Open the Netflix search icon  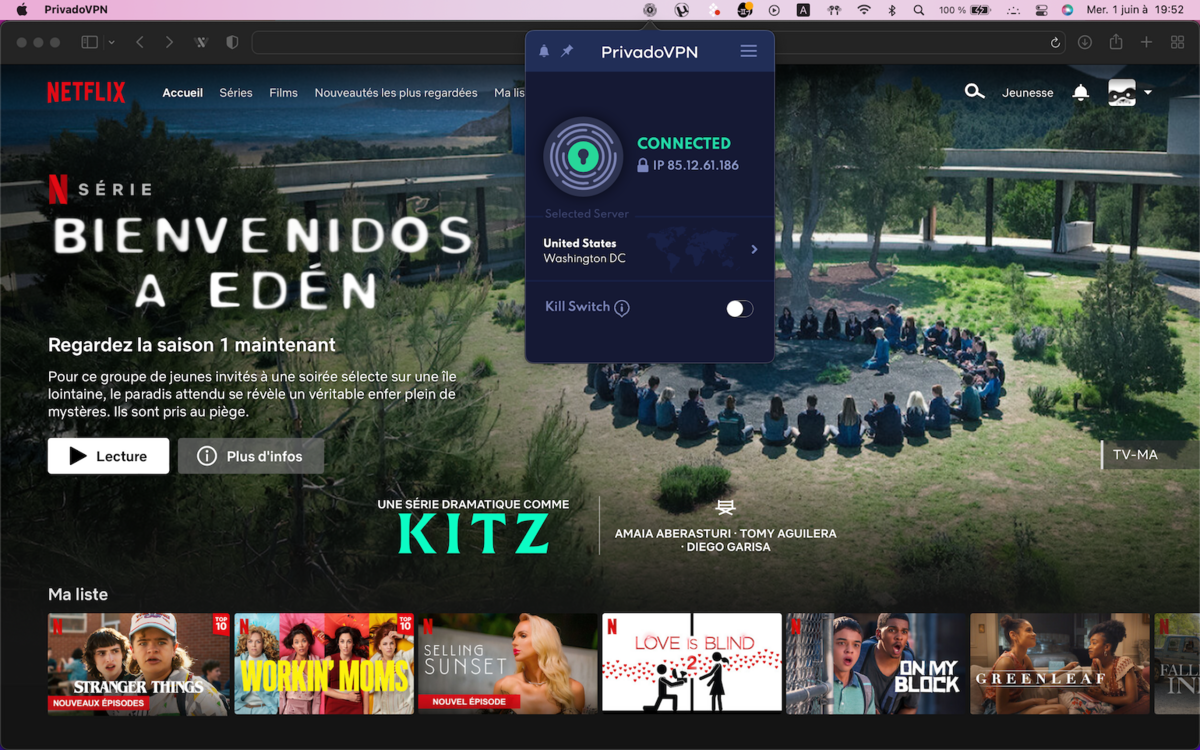974,92
